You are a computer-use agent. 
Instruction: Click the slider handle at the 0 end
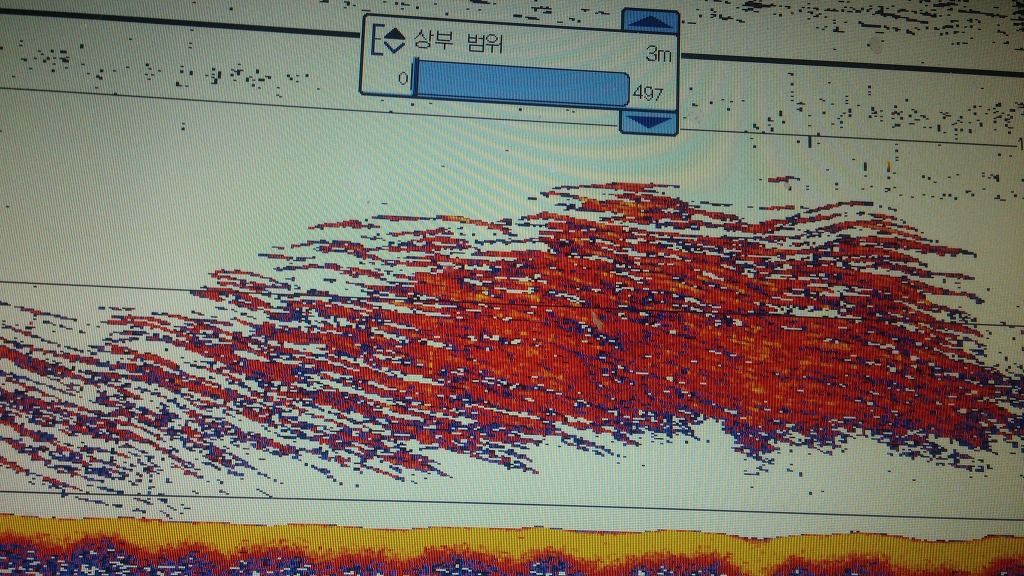(414, 80)
